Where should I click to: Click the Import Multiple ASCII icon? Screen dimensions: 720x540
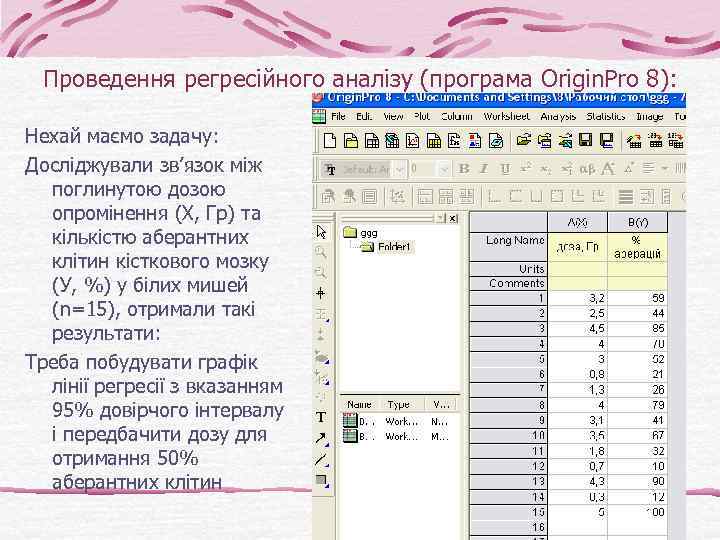coord(676,141)
